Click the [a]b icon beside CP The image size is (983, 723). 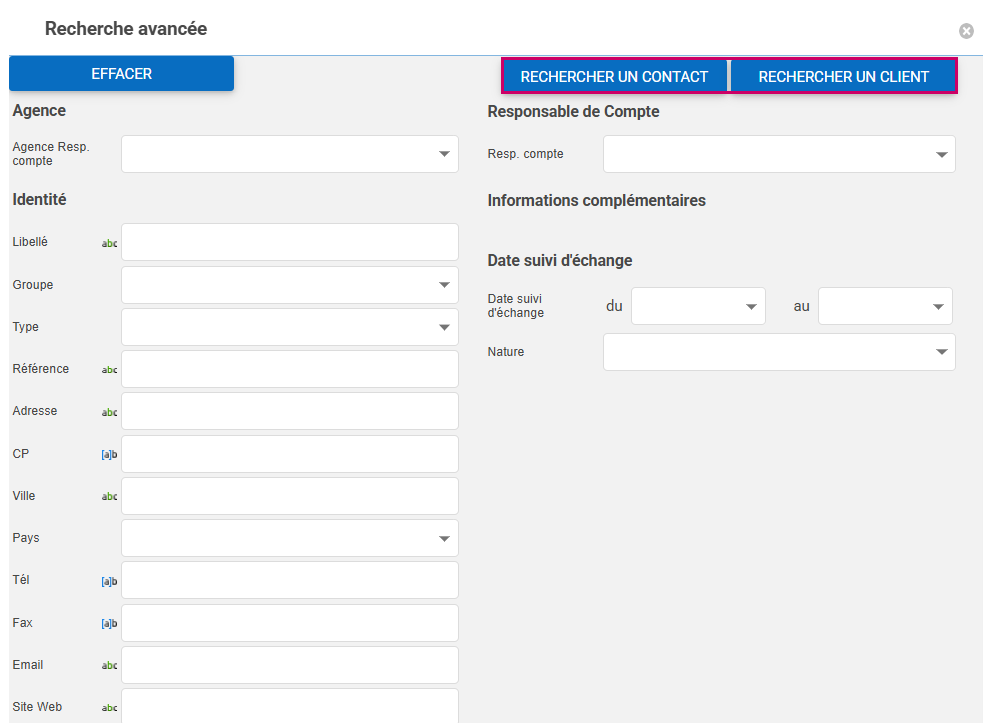click(109, 454)
